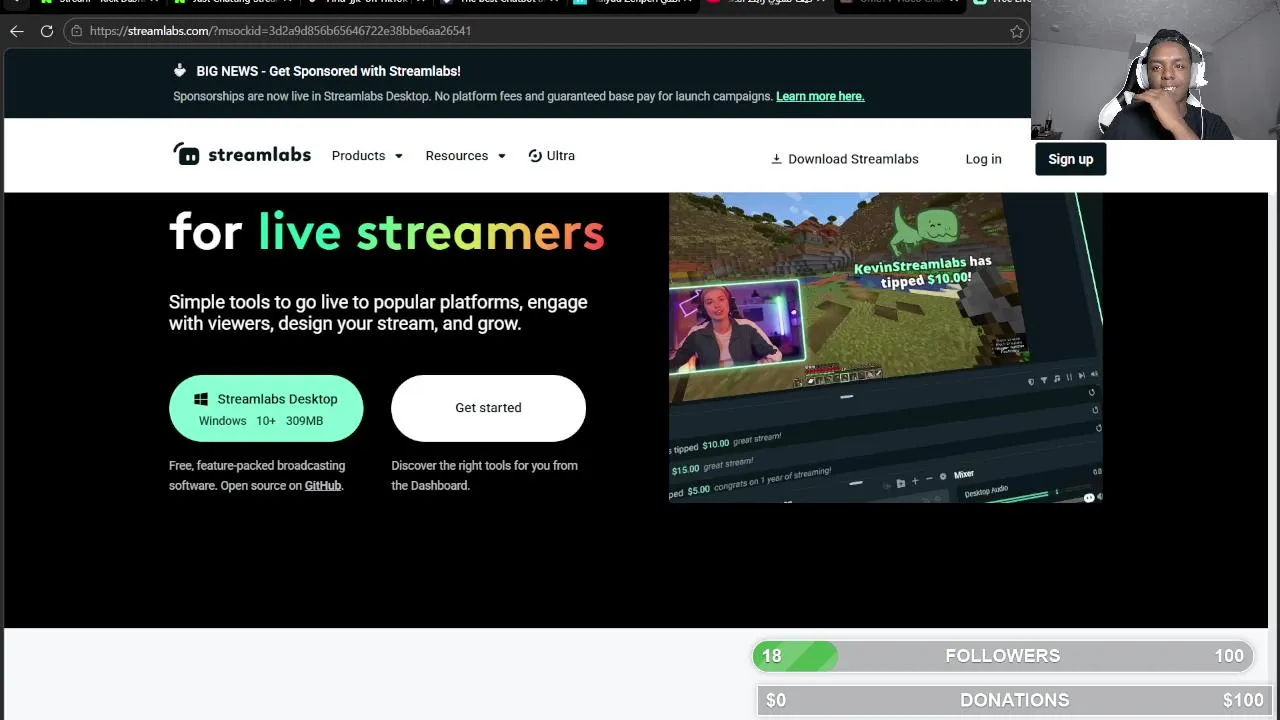Open the site information icon beside the URL
Screen dimensions: 1280x720
point(76,31)
